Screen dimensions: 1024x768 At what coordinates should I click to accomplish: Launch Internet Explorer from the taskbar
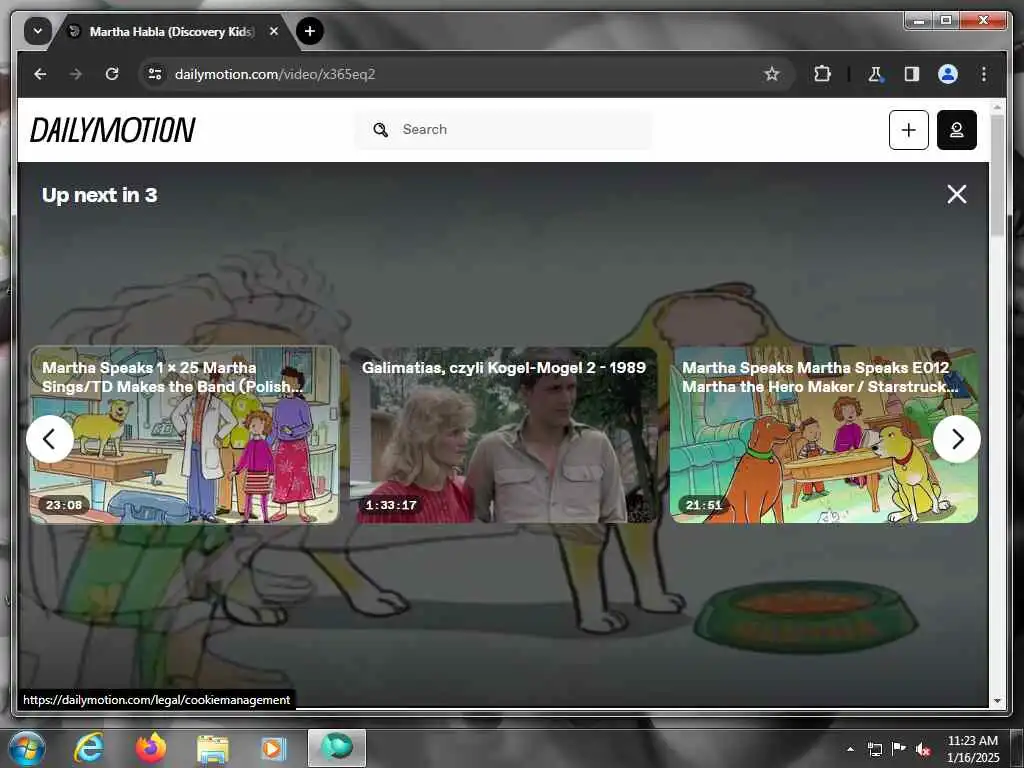pos(89,748)
